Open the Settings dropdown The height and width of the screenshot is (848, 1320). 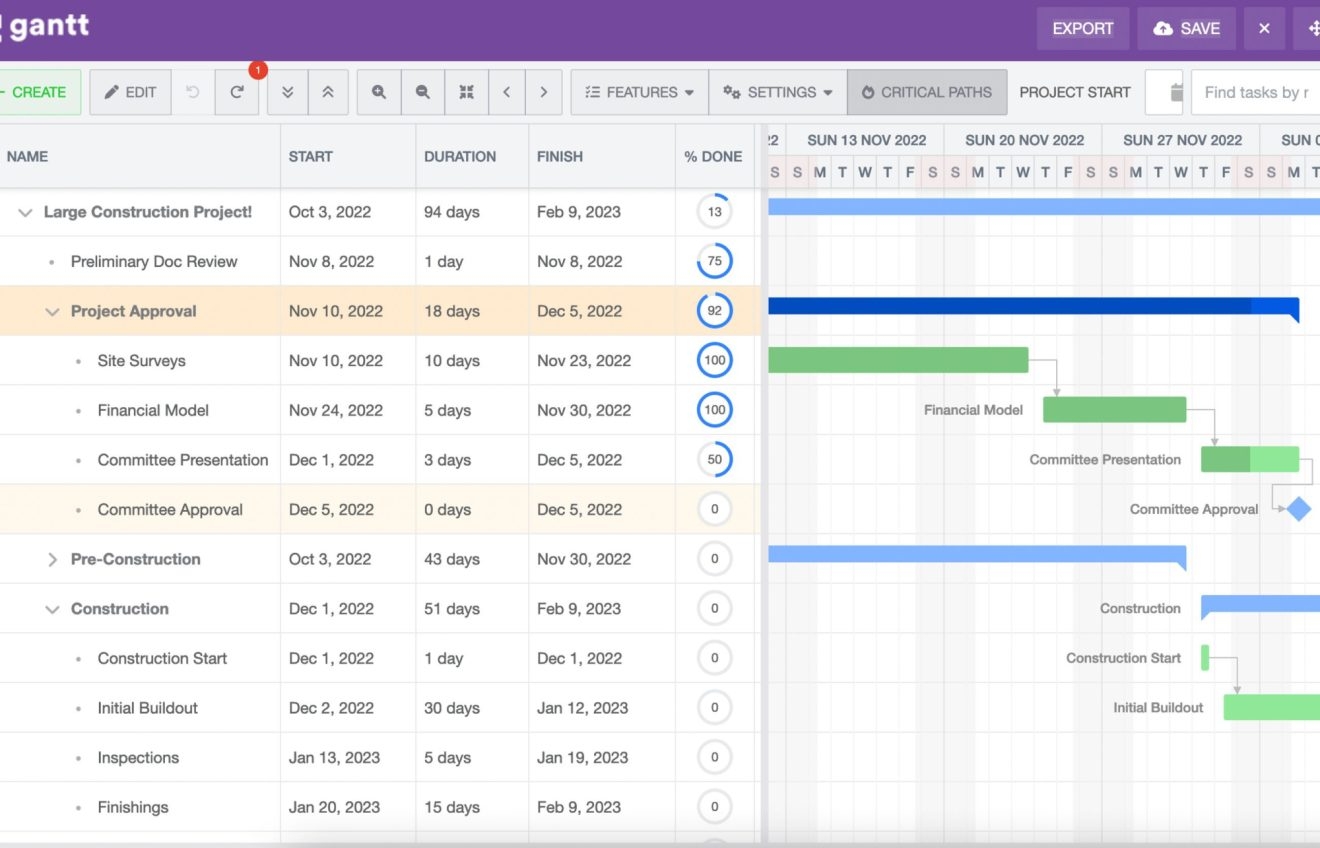[777, 92]
